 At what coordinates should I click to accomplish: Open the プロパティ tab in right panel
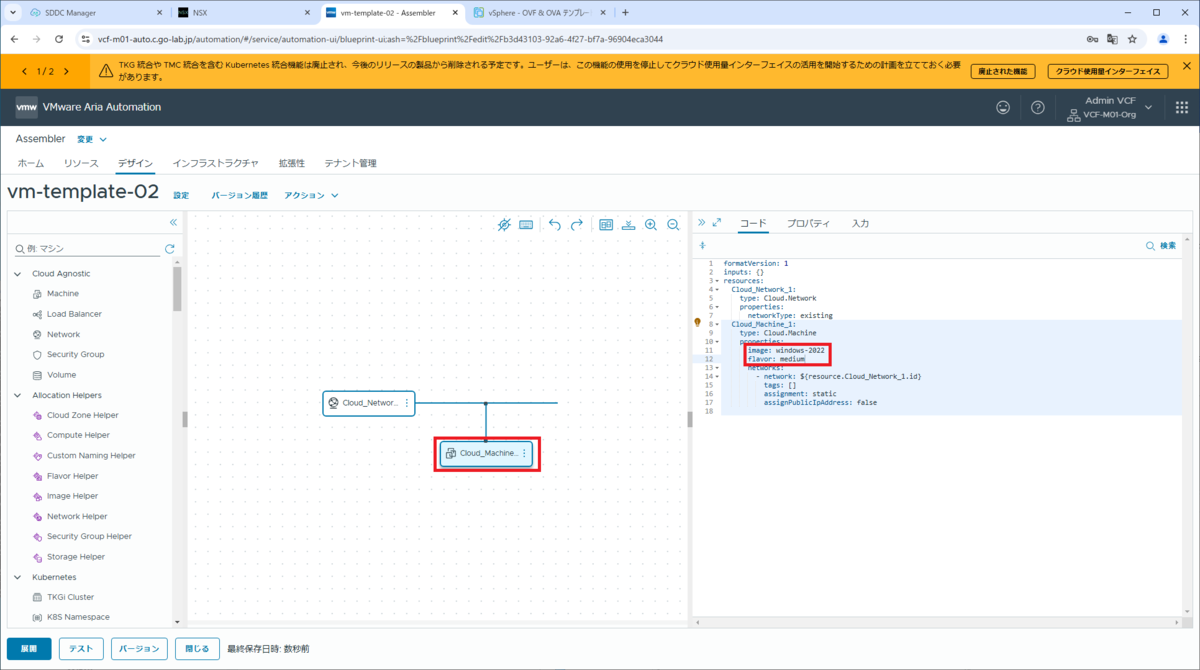pyautogui.click(x=808, y=223)
